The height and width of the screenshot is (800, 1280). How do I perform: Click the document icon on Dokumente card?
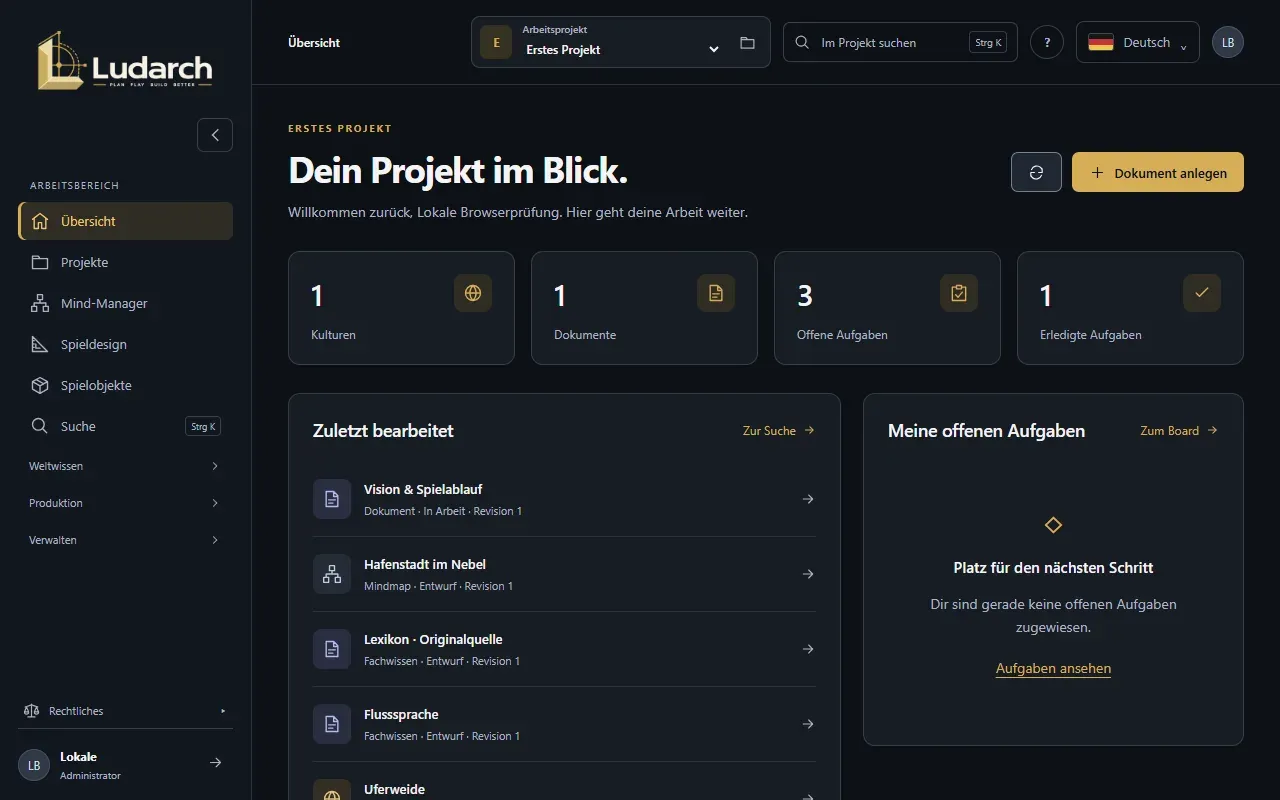[x=716, y=293]
